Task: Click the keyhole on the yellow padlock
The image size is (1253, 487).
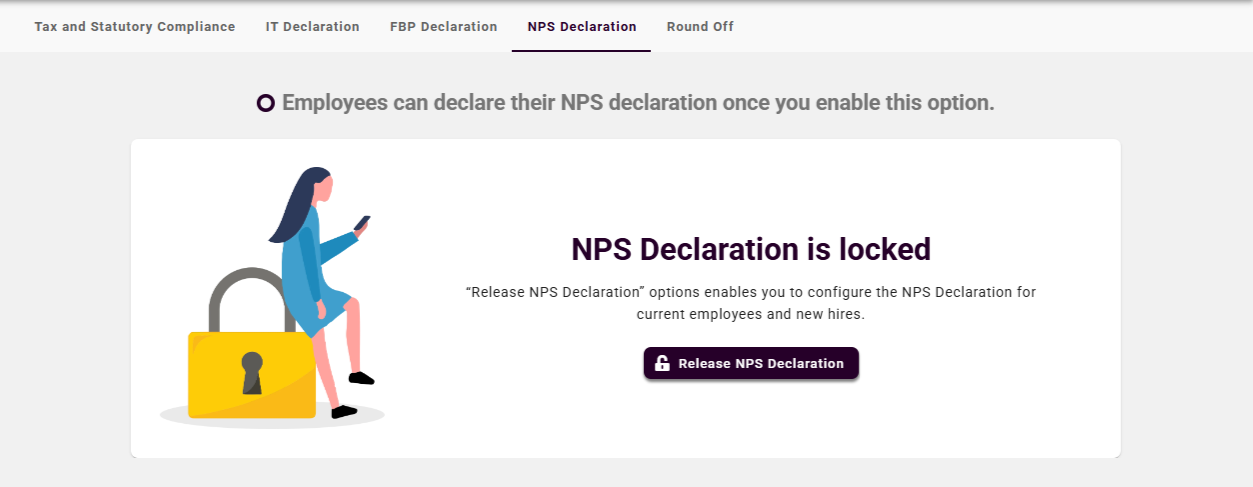Action: coord(252,371)
